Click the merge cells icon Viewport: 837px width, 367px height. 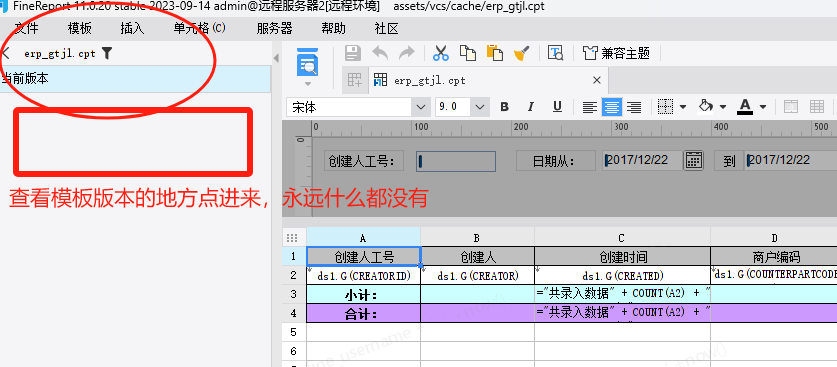tap(791, 107)
